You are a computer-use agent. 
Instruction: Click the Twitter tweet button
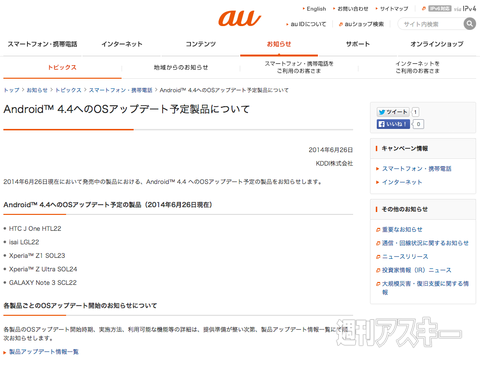click(393, 112)
